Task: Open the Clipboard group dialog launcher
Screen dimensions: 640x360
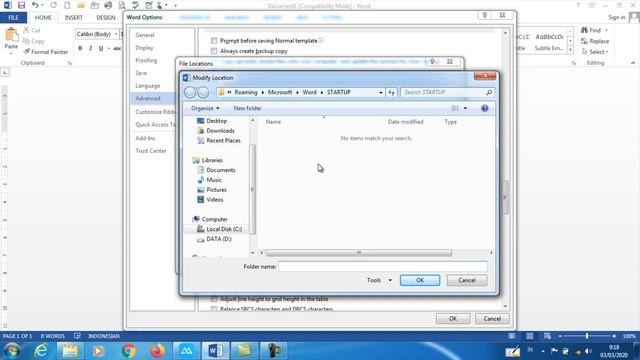Action: (69, 63)
